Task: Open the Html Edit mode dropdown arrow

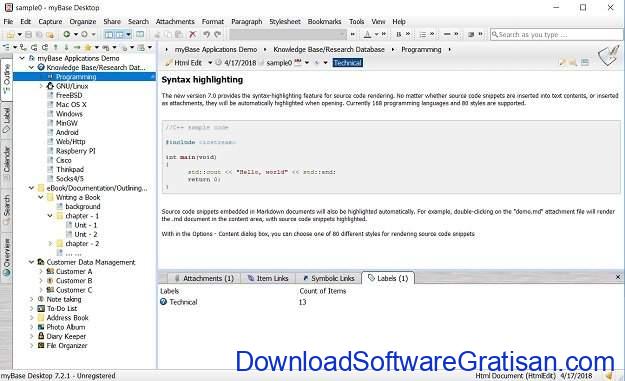Action: click(210, 63)
